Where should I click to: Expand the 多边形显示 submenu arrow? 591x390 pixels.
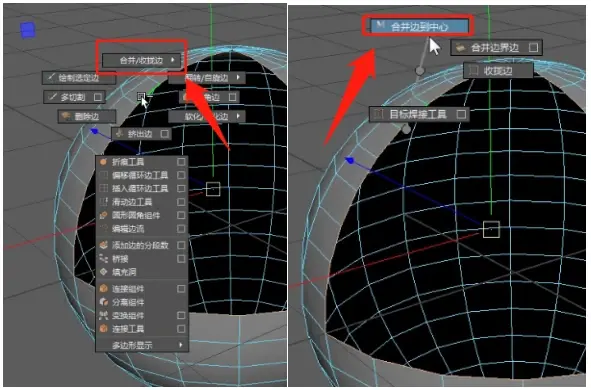(181, 345)
